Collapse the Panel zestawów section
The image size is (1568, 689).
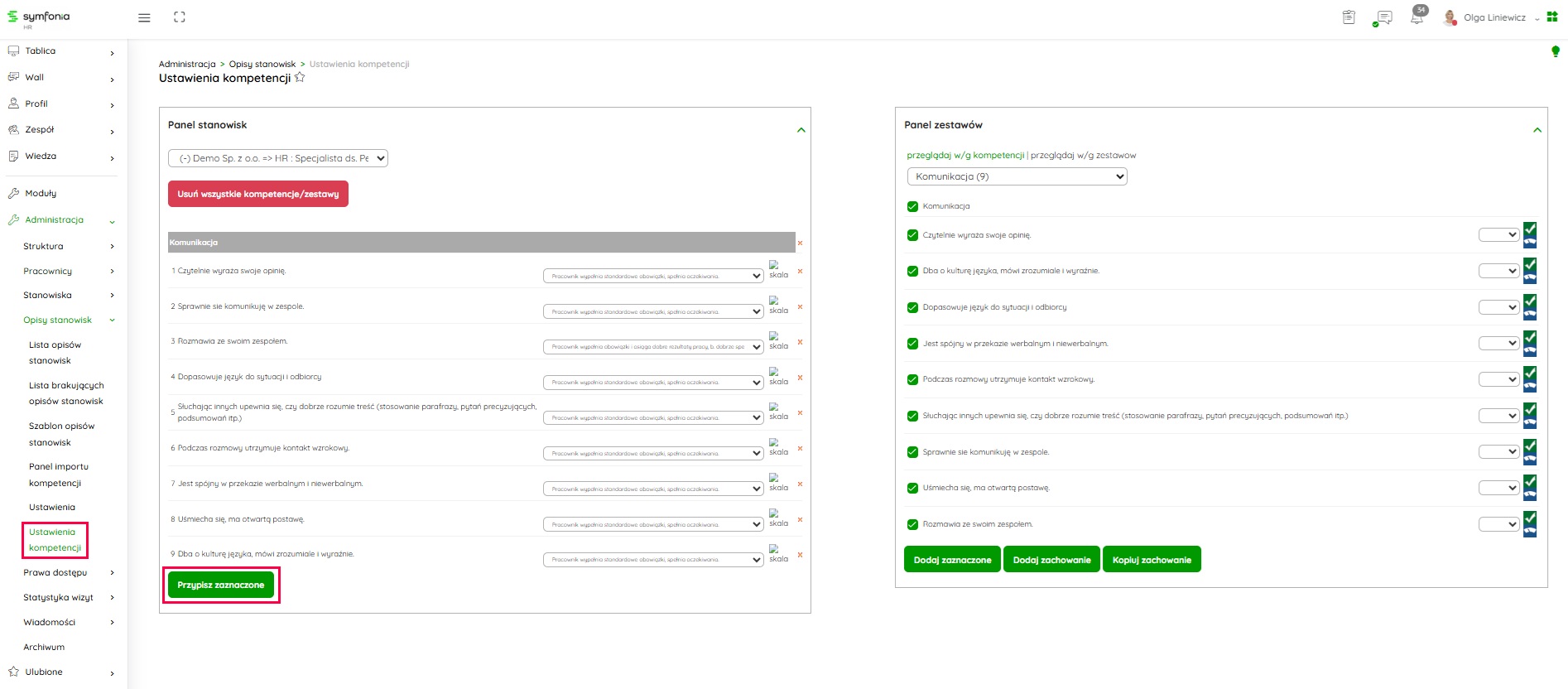coord(1537,130)
